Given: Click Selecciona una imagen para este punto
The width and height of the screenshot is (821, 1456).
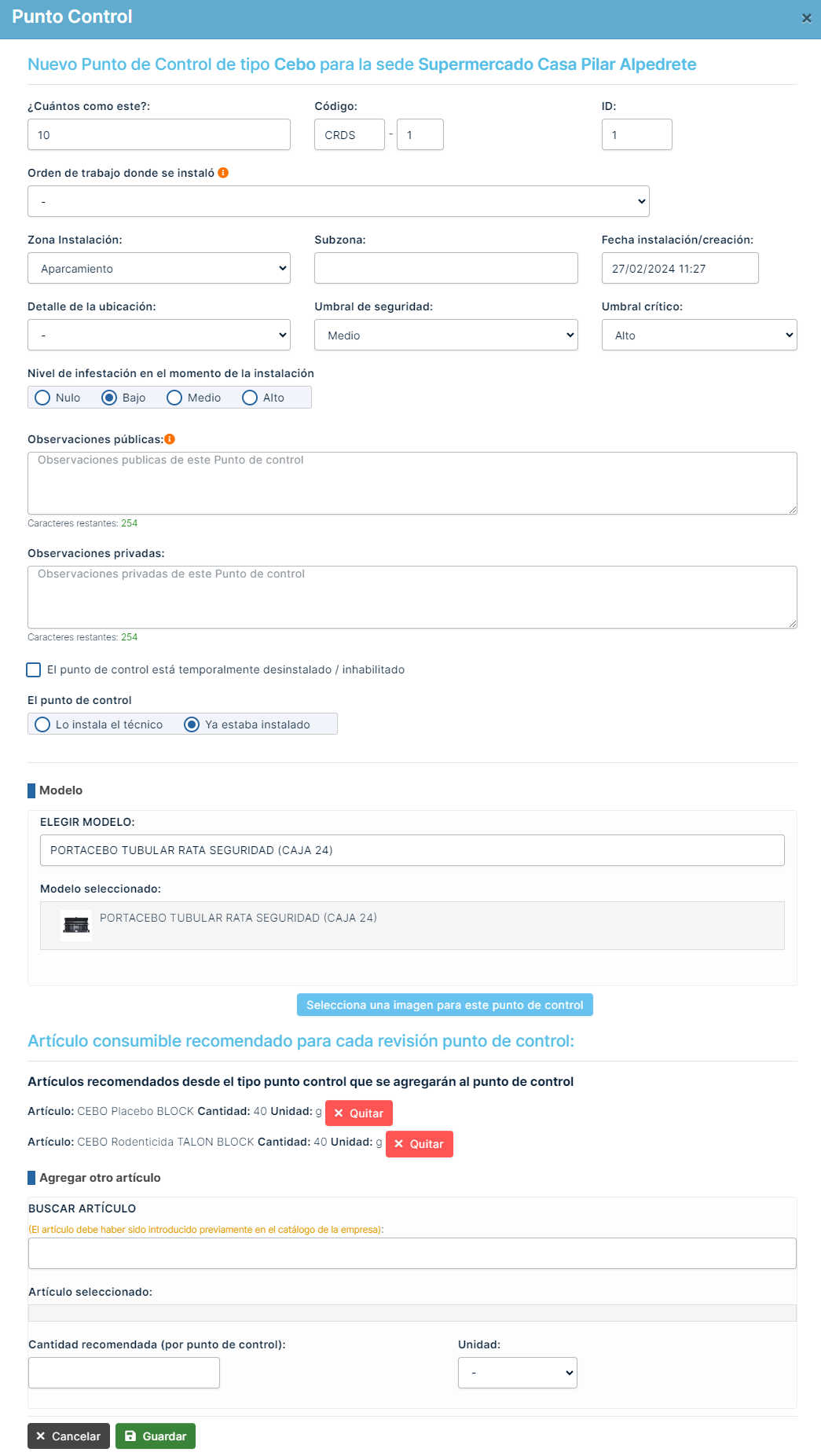Looking at the screenshot, I should (445, 1005).
